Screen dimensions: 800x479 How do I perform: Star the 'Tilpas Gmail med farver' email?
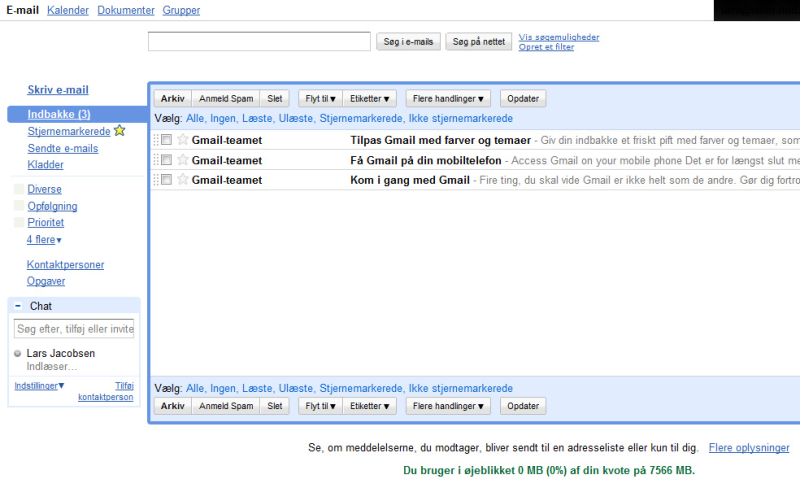pyautogui.click(x=182, y=140)
